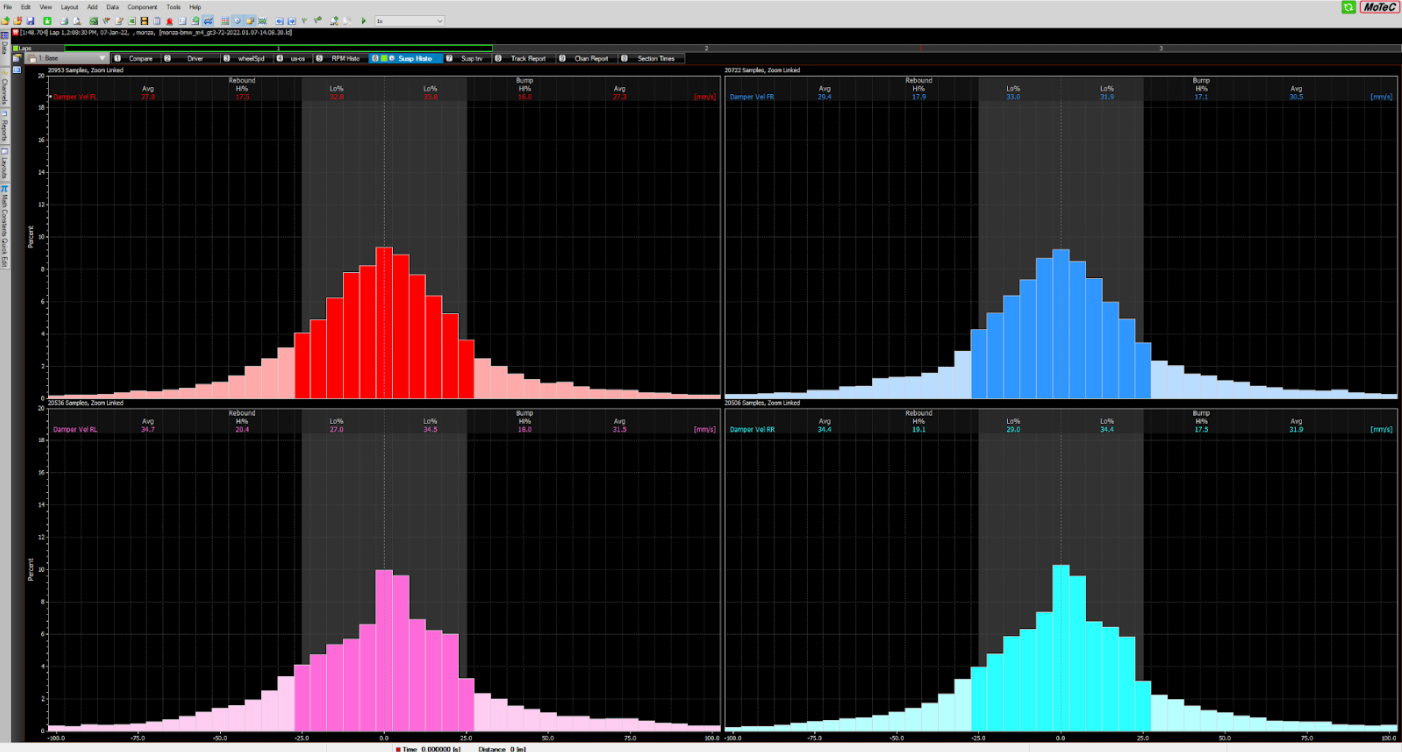
Task: Click the green play button
Action: pyautogui.click(x=364, y=21)
